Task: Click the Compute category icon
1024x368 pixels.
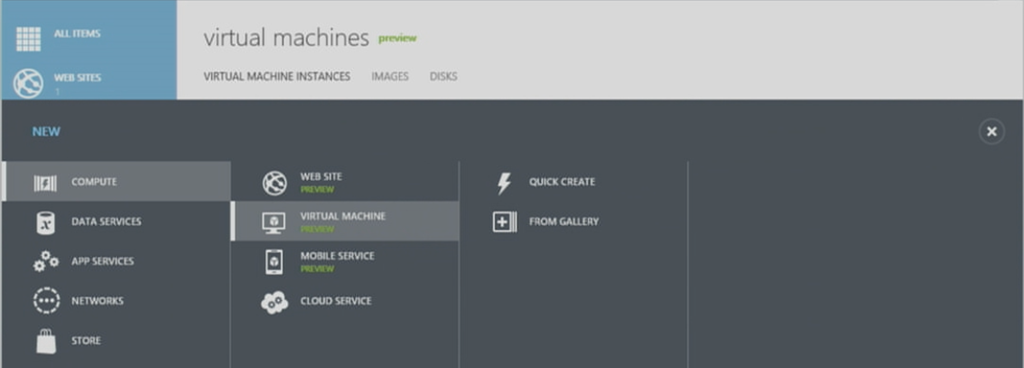Action: pyautogui.click(x=45, y=183)
